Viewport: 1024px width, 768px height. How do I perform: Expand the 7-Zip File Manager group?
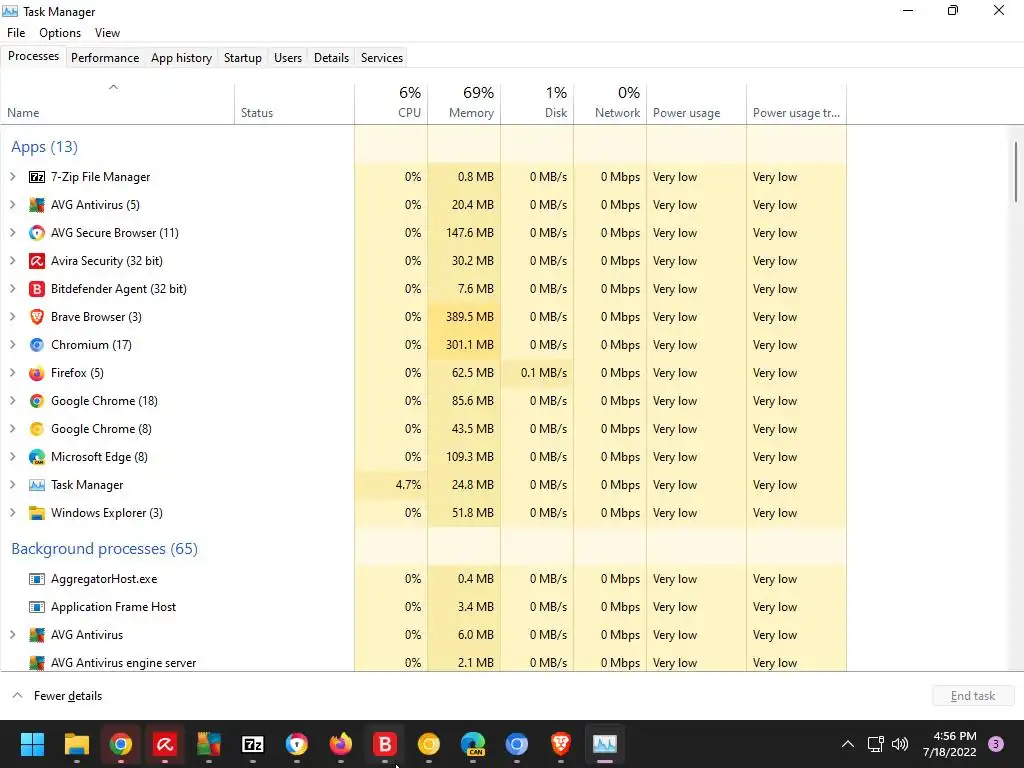coord(12,177)
